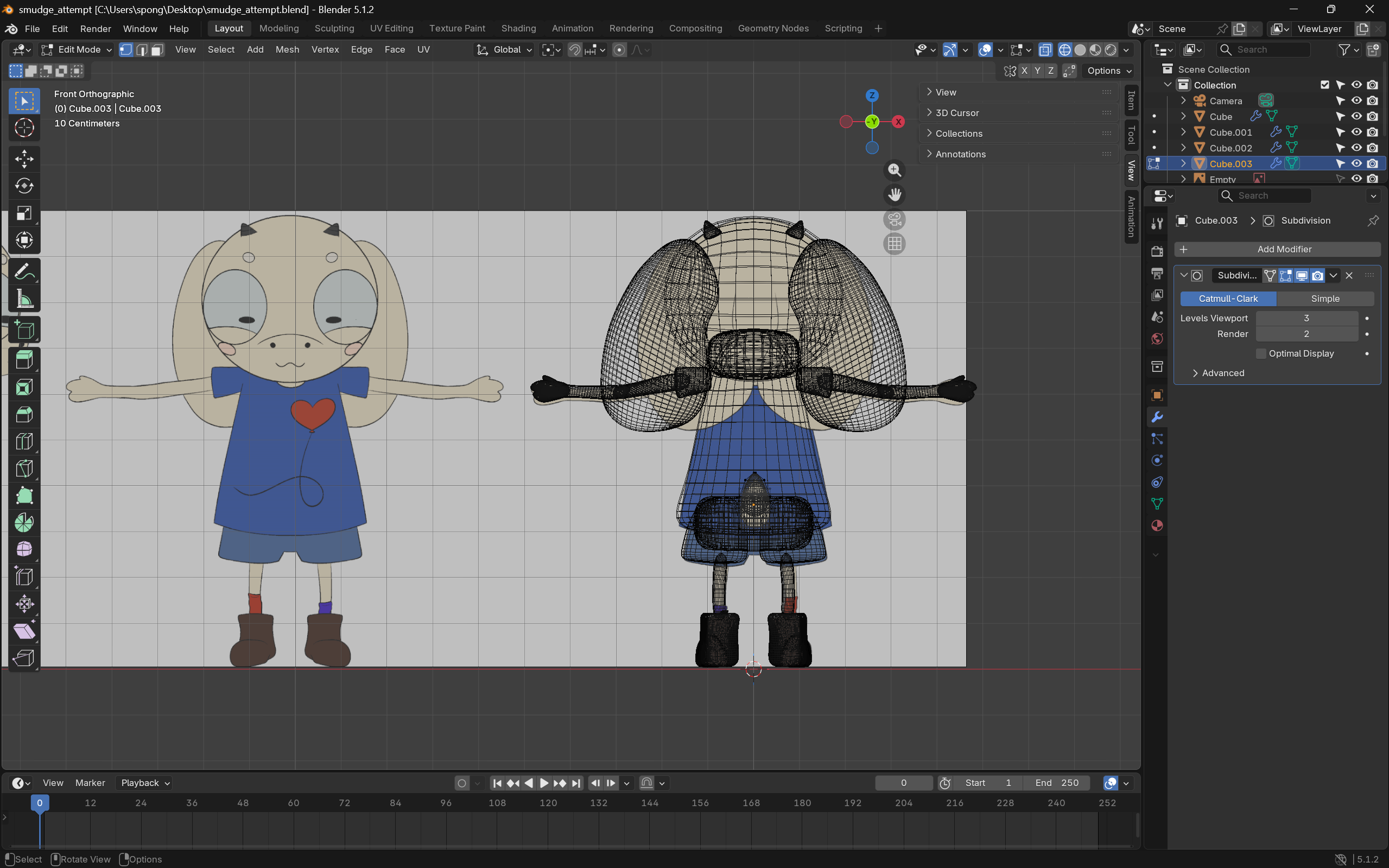Click the End frame field

1057,783
